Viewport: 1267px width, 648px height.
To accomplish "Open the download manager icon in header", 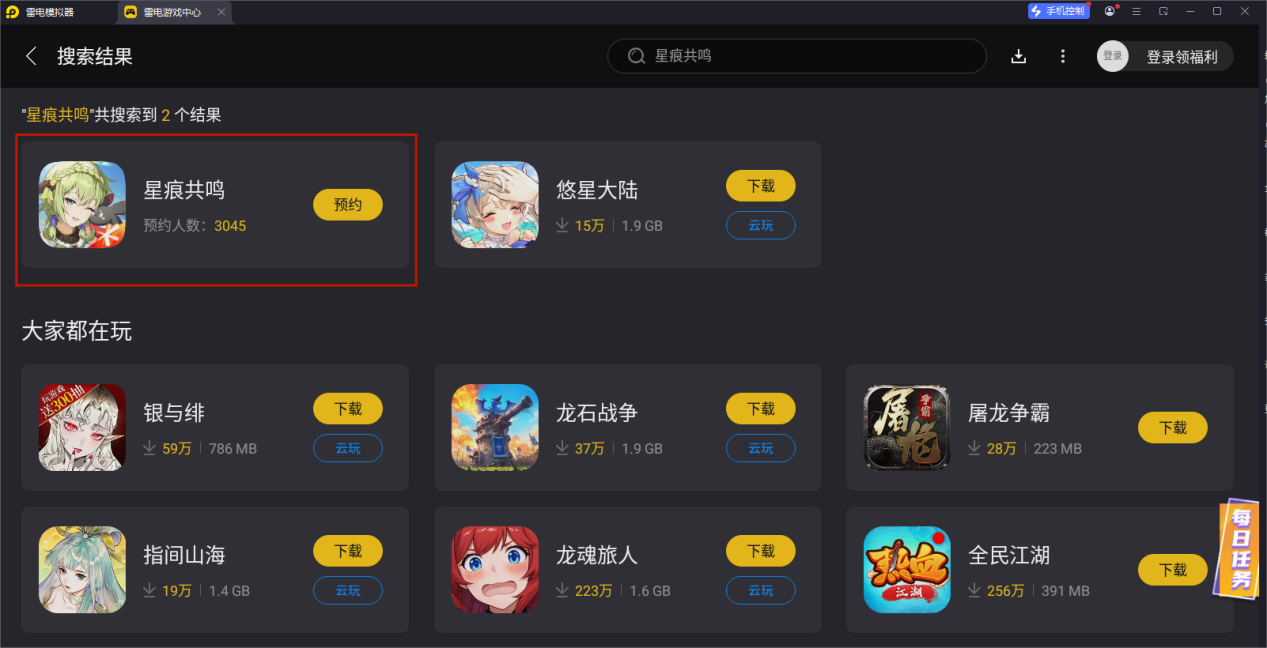I will click(x=1019, y=56).
